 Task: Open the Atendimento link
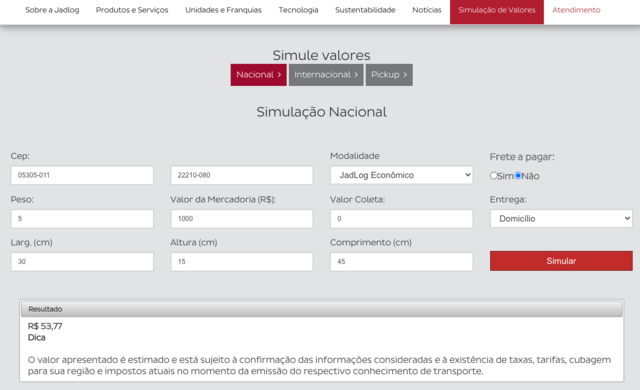click(576, 10)
